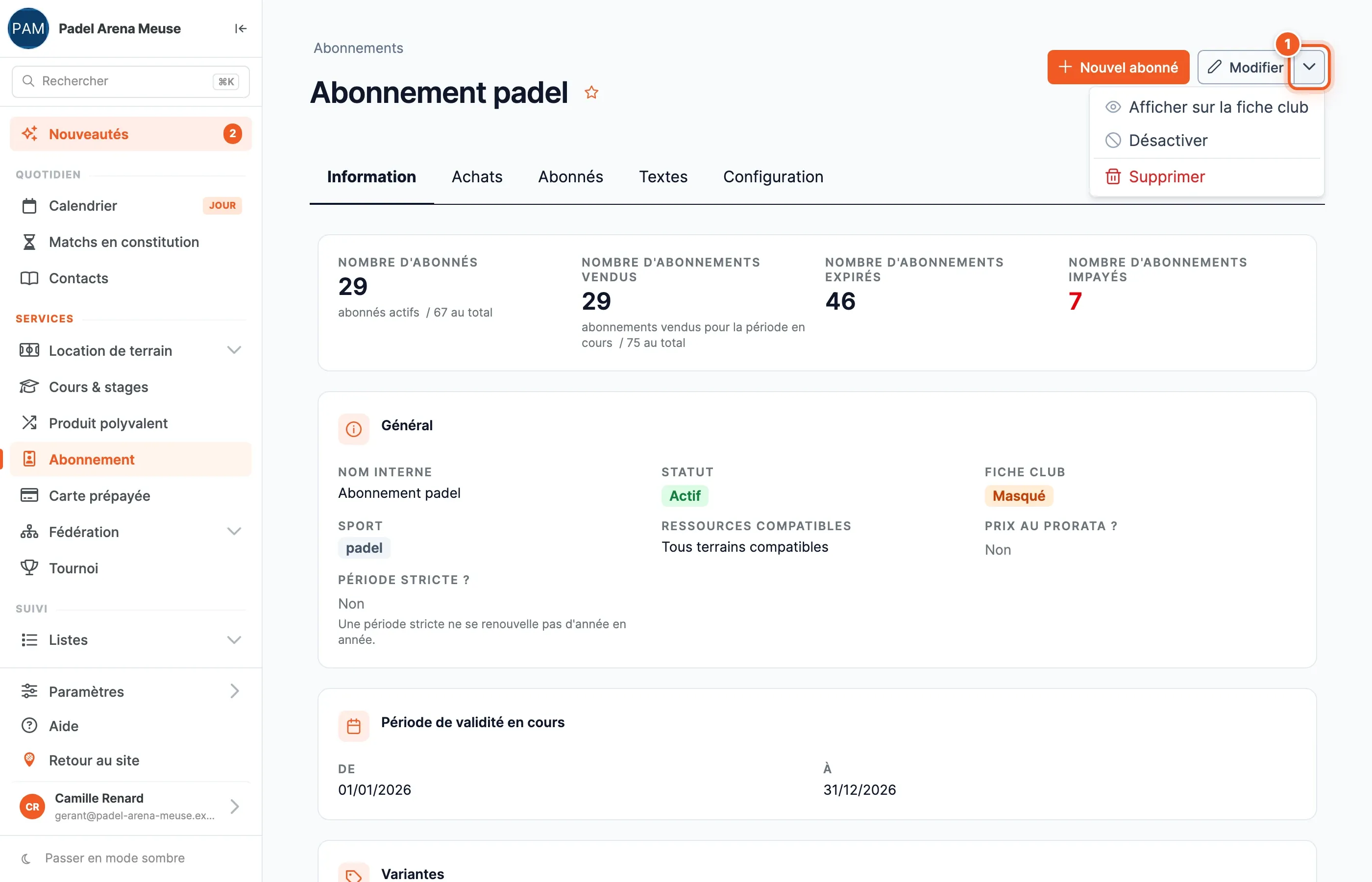Click the Modifier button
This screenshot has width=1372, height=882.
1245,67
